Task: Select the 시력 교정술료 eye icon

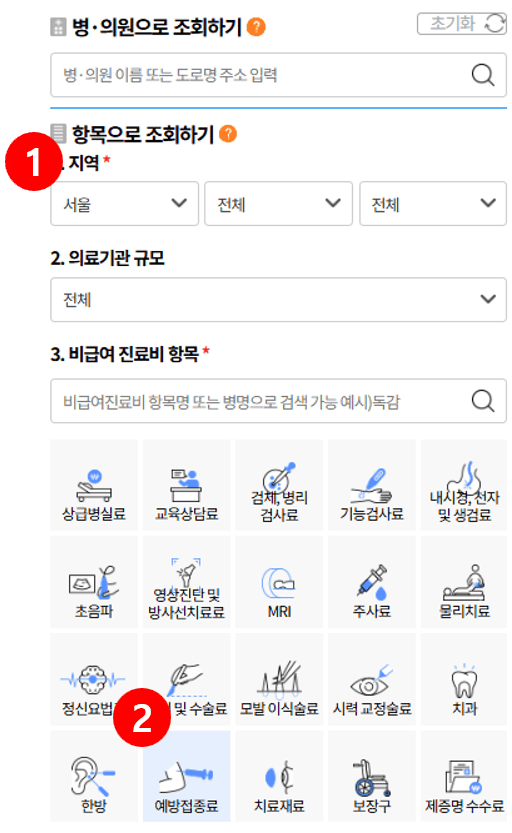Action: (x=372, y=679)
